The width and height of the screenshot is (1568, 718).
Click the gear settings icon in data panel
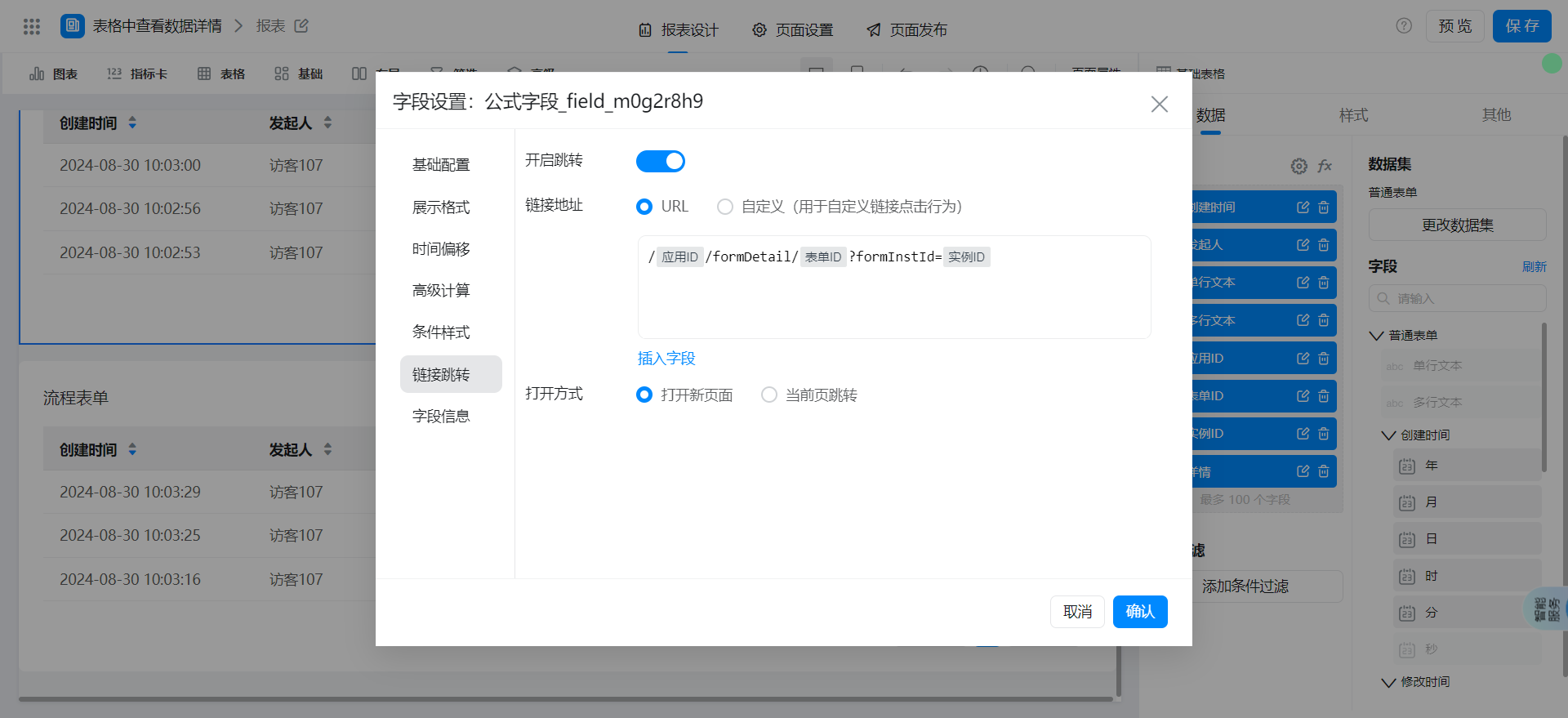click(1298, 167)
